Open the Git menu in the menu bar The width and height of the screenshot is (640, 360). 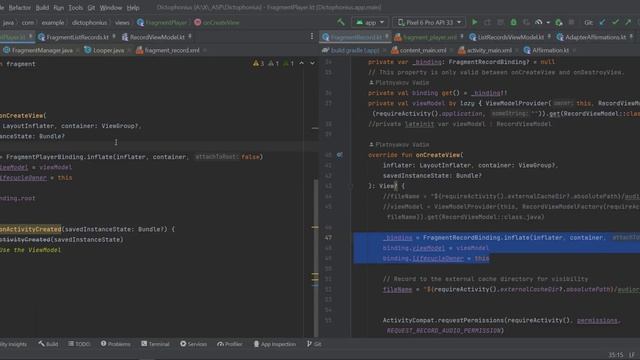tap(91, 7)
